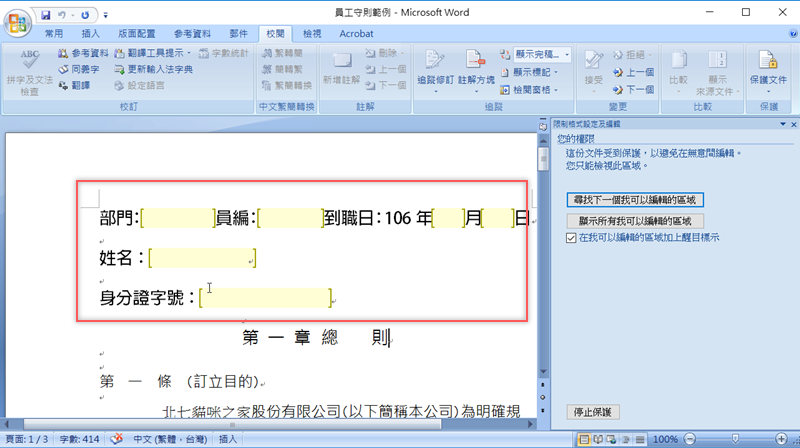Image resolution: width=800 pixels, height=448 pixels.
Task: Click the Office button logo
Action: pyautogui.click(x=17, y=22)
